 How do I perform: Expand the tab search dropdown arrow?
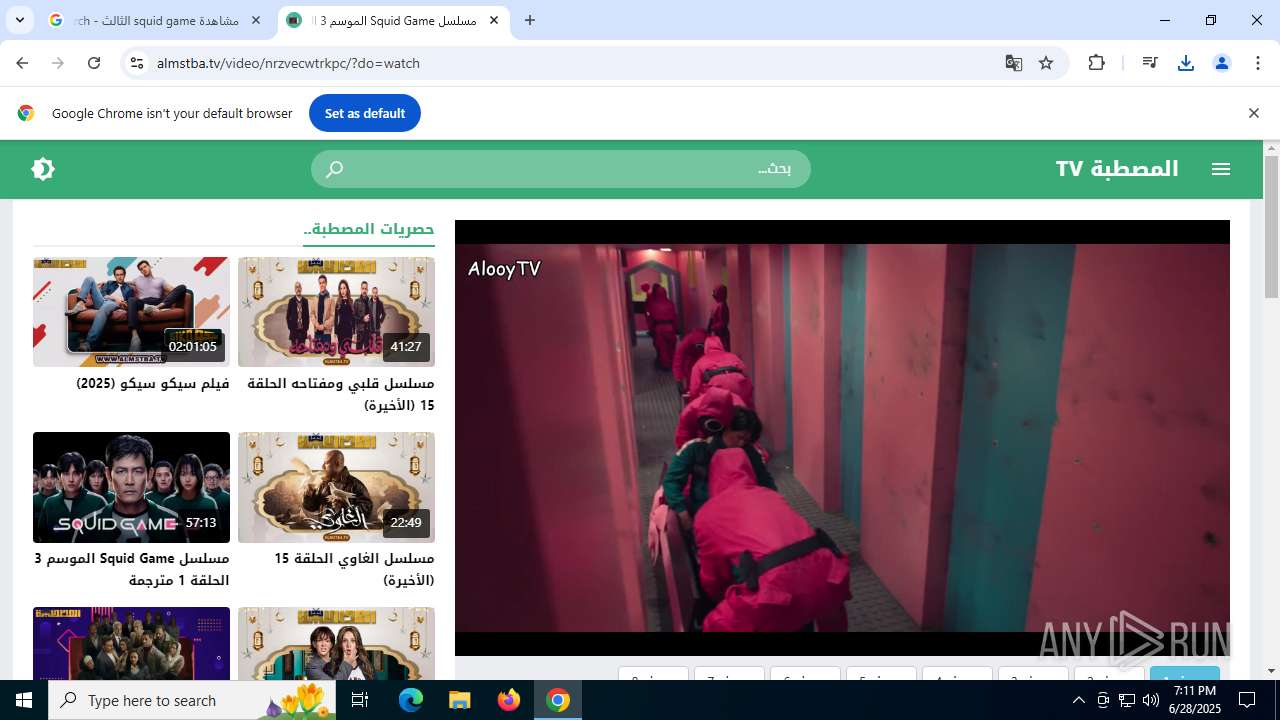19,20
